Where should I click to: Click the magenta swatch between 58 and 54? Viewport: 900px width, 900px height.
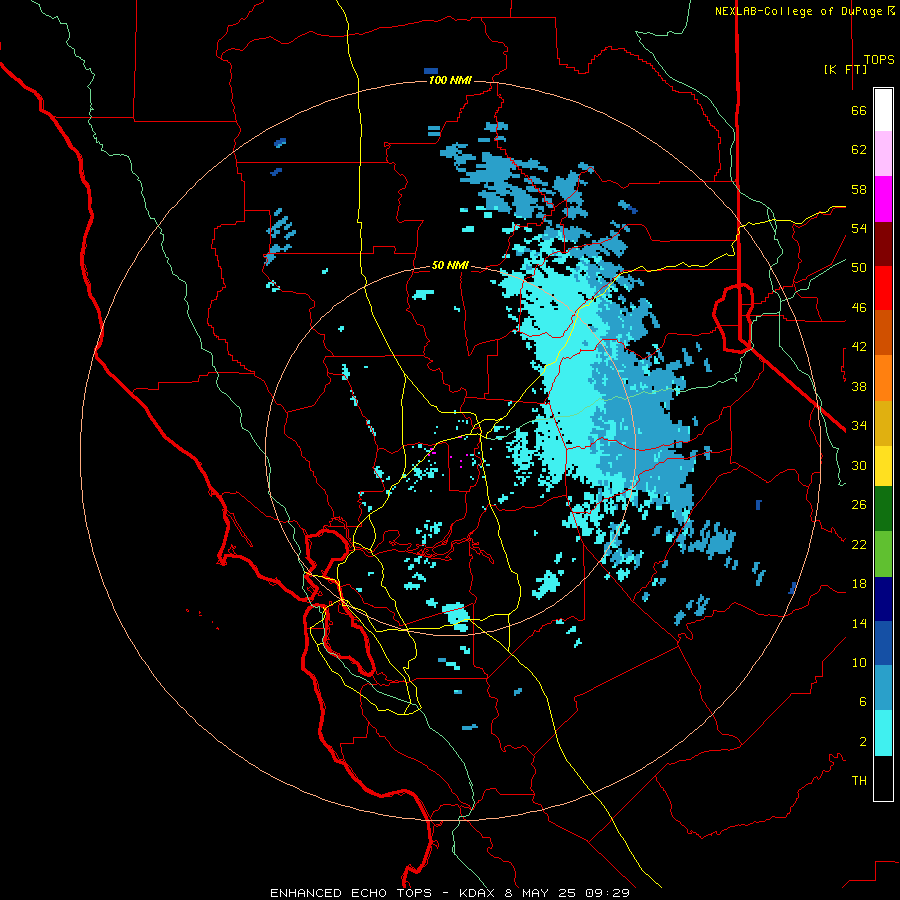pos(883,199)
